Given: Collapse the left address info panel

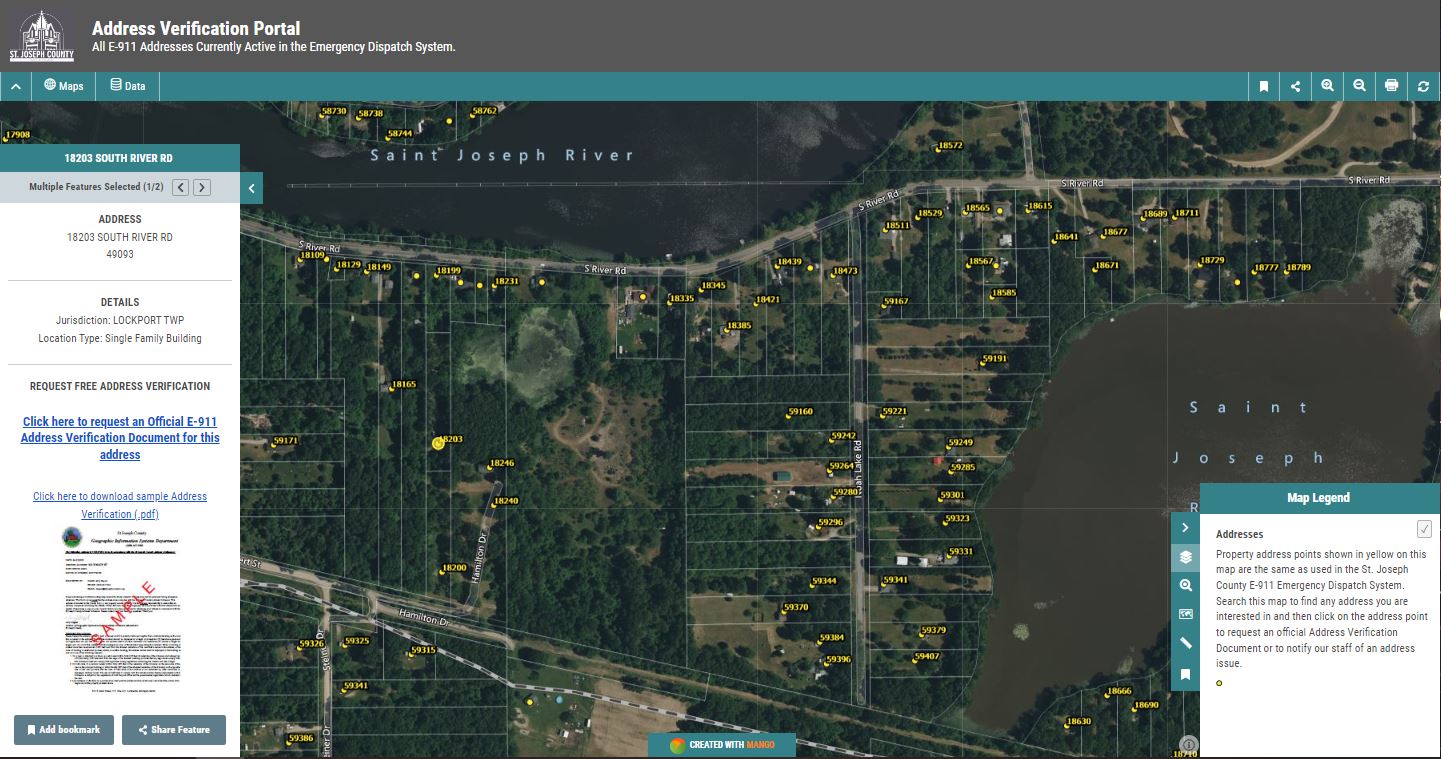Looking at the screenshot, I should point(251,188).
